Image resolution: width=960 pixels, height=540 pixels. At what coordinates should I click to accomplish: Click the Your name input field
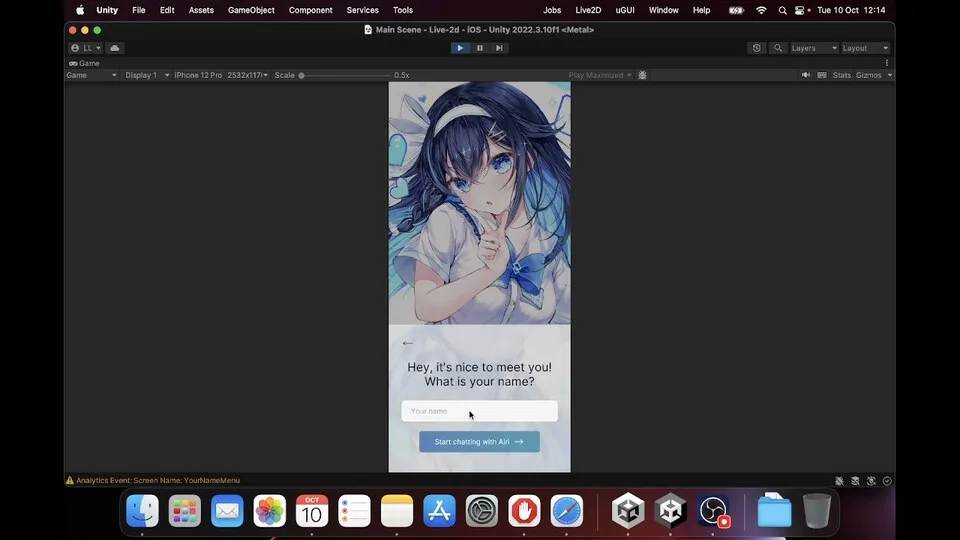coord(479,411)
